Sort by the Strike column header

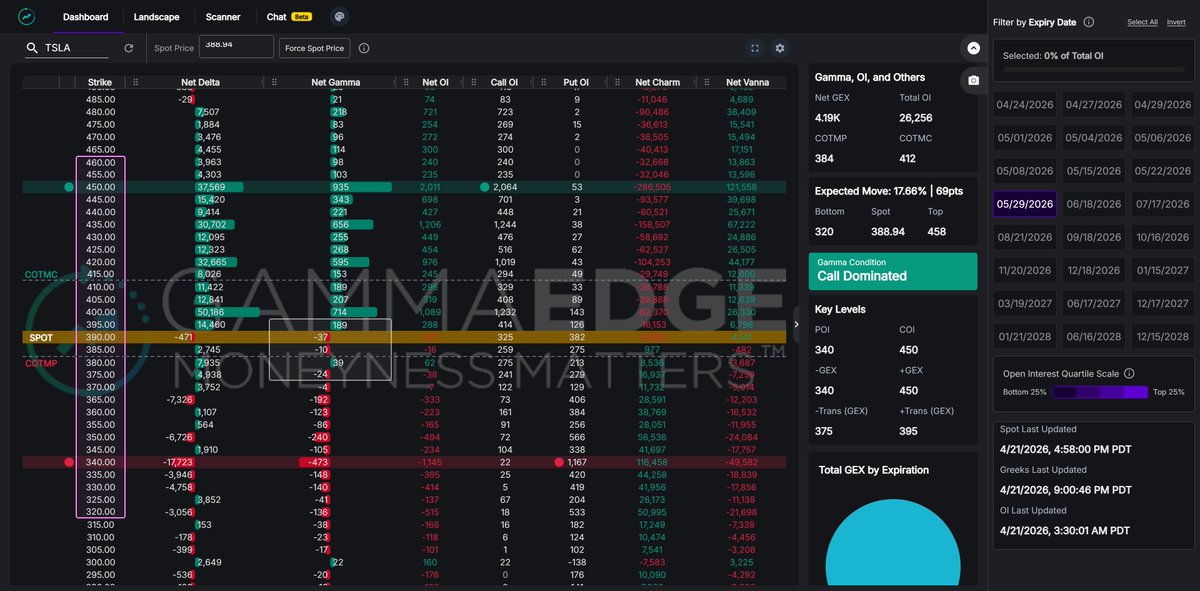click(99, 82)
